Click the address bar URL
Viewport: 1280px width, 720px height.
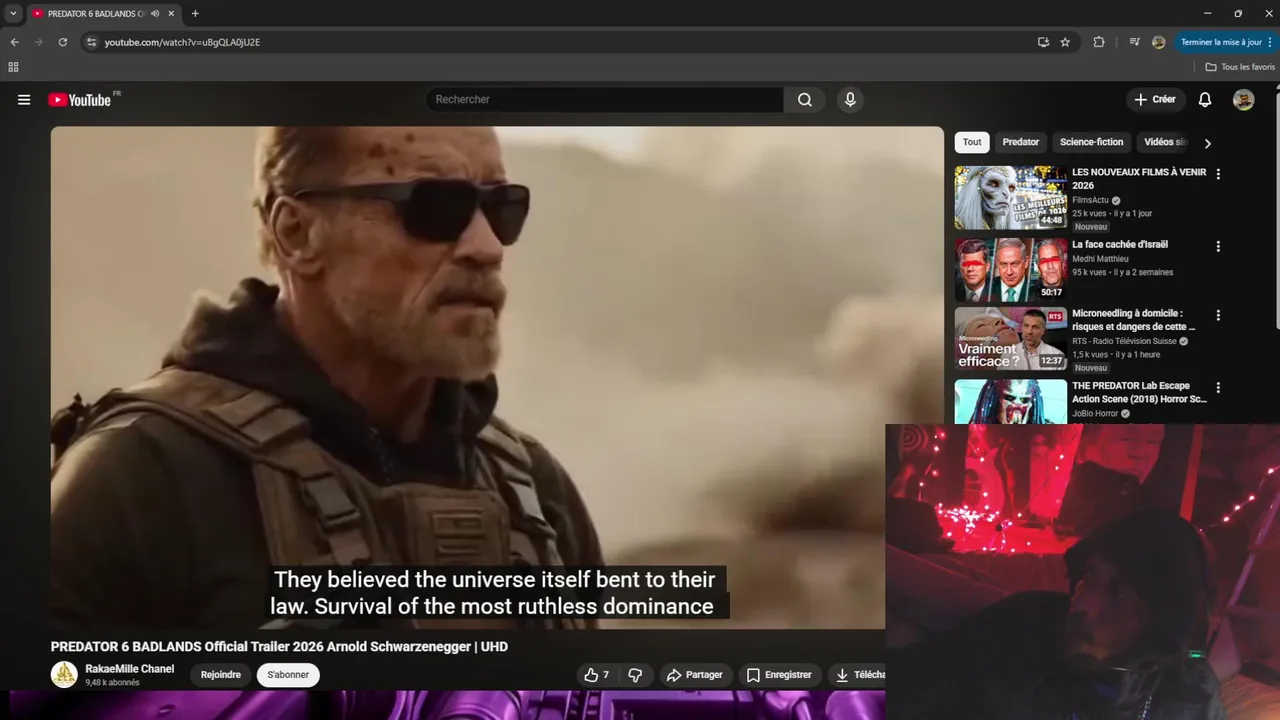click(182, 42)
